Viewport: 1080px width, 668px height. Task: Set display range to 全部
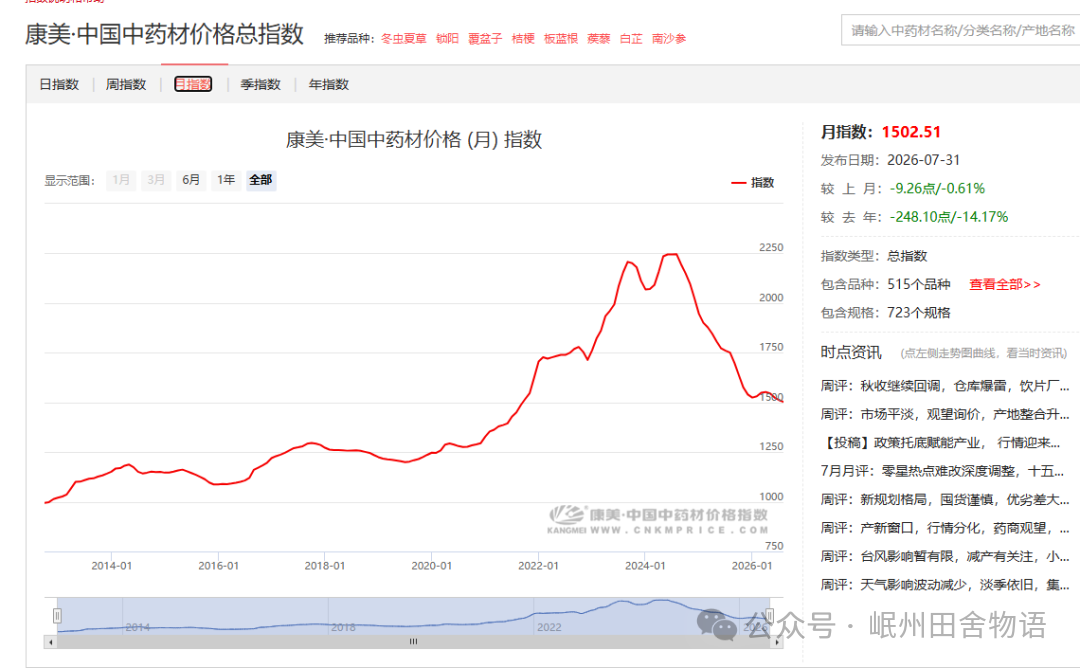pos(261,180)
